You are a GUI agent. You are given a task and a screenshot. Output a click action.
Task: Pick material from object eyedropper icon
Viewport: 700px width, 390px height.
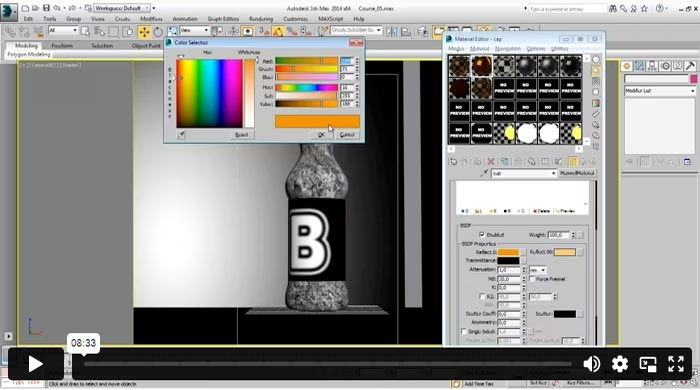(484, 173)
